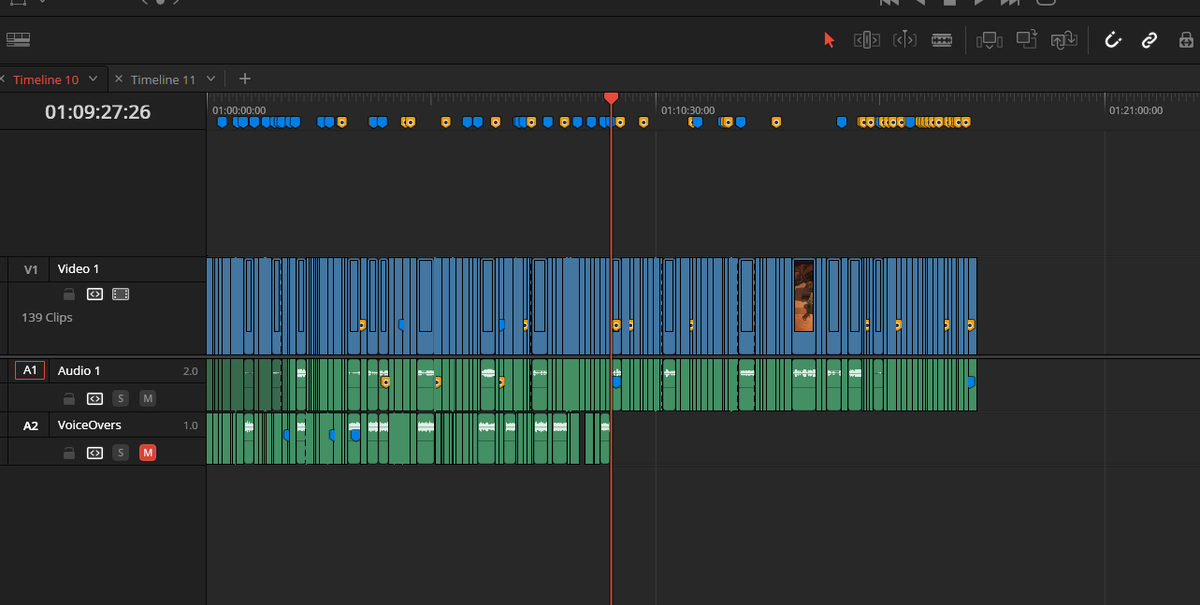The width and height of the screenshot is (1200, 605).
Task: Unmute the VoiceOvers track
Action: click(148, 453)
